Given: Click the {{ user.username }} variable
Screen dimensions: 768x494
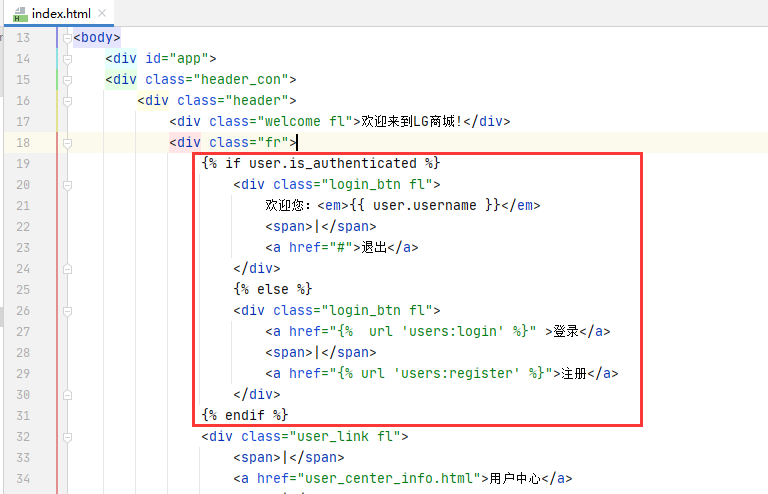Looking at the screenshot, I should 425,205.
